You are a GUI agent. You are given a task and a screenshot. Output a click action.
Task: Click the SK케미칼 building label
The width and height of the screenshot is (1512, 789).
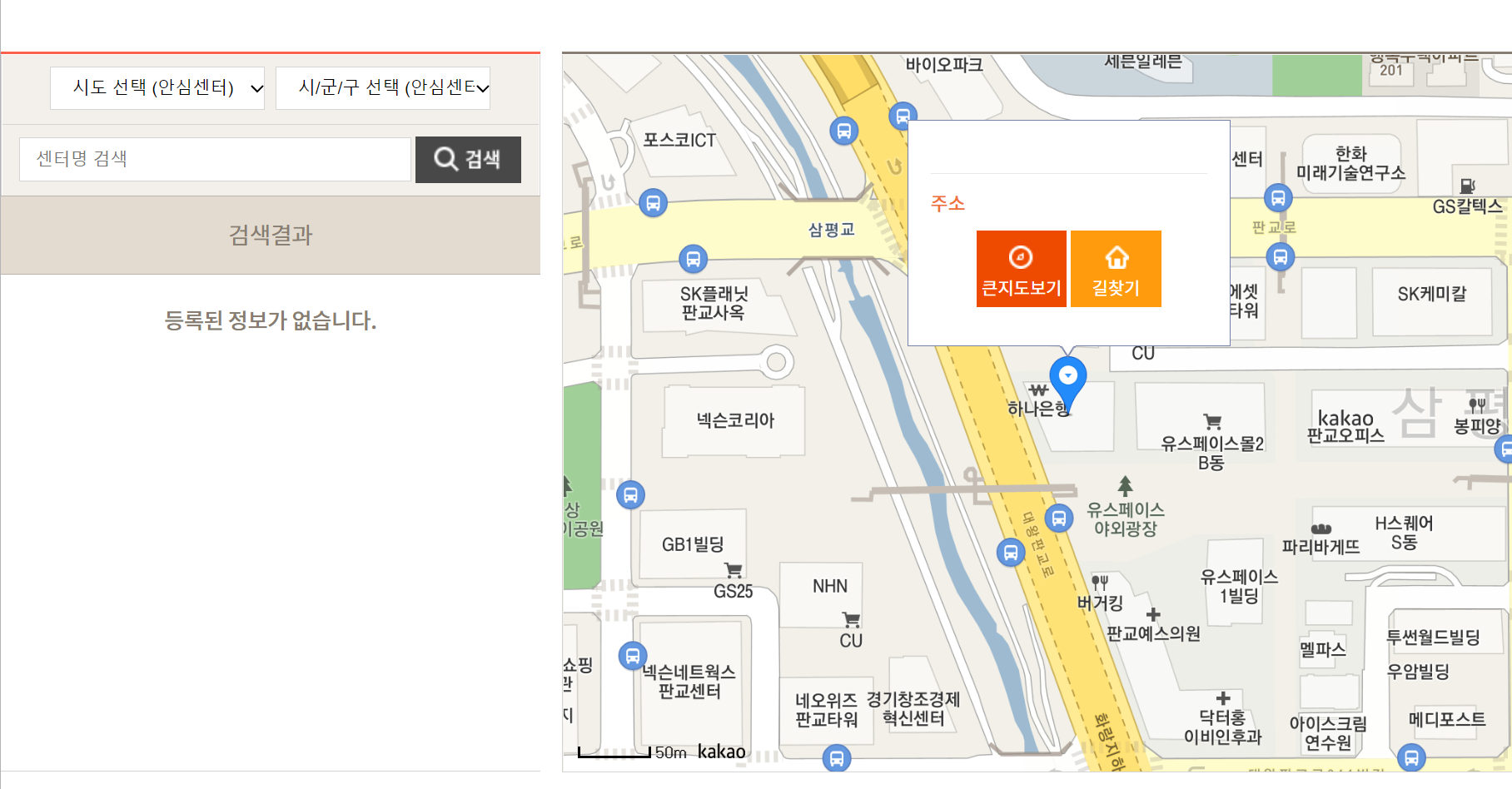[1432, 294]
